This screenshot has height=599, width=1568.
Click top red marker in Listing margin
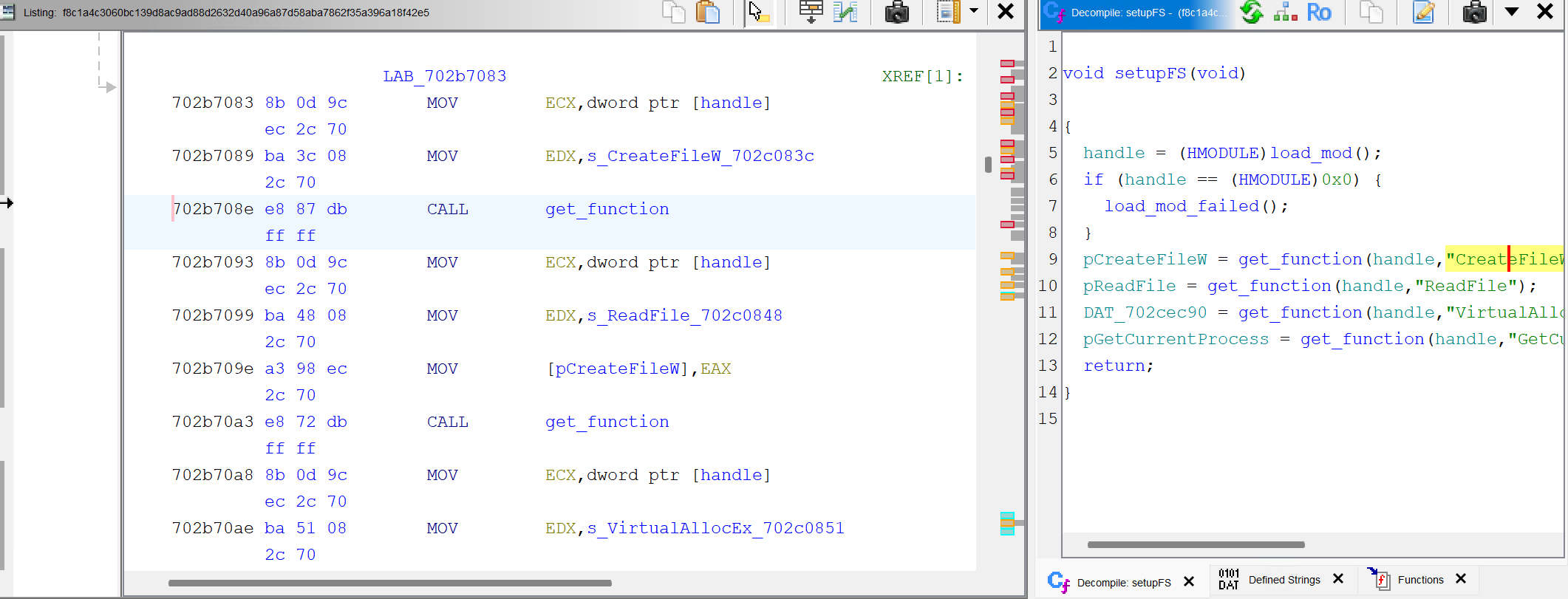pyautogui.click(x=1007, y=64)
